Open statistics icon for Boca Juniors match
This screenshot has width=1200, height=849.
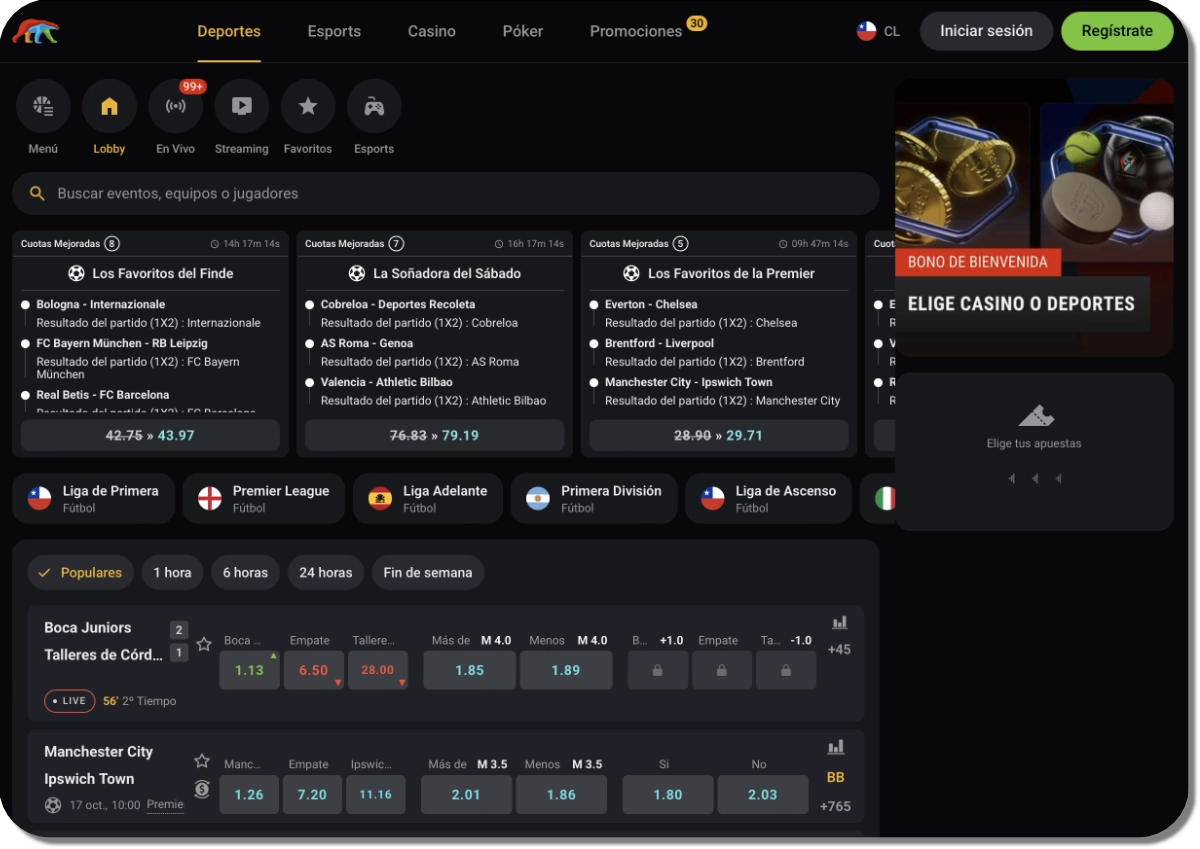(839, 623)
